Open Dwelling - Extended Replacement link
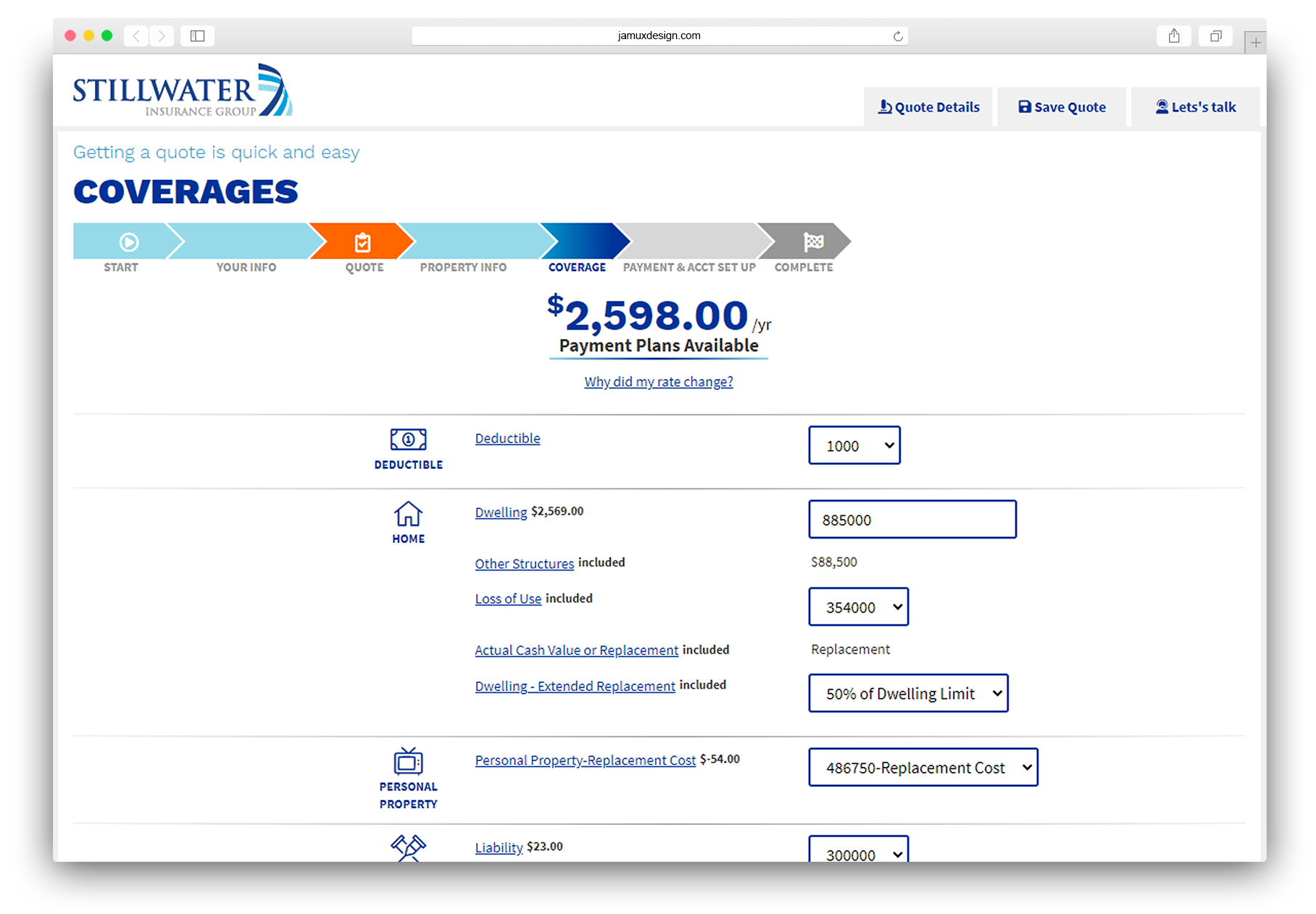1316x914 pixels. [575, 686]
